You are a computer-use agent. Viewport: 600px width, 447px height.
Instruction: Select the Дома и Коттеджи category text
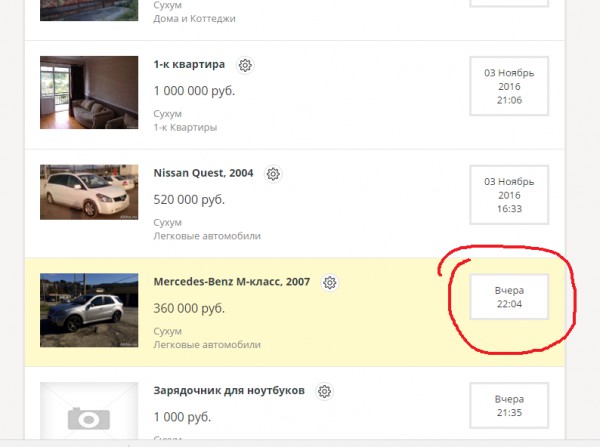(x=194, y=19)
